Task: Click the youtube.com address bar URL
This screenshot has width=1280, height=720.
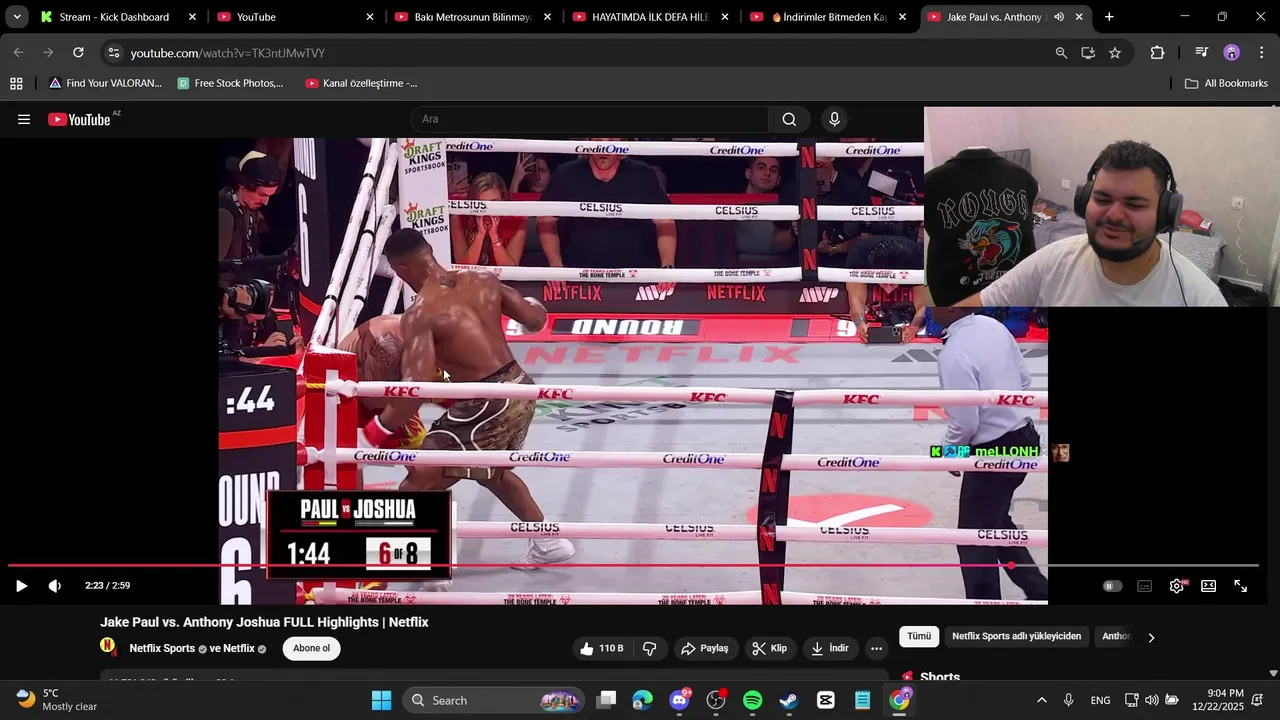Action: click(228, 53)
